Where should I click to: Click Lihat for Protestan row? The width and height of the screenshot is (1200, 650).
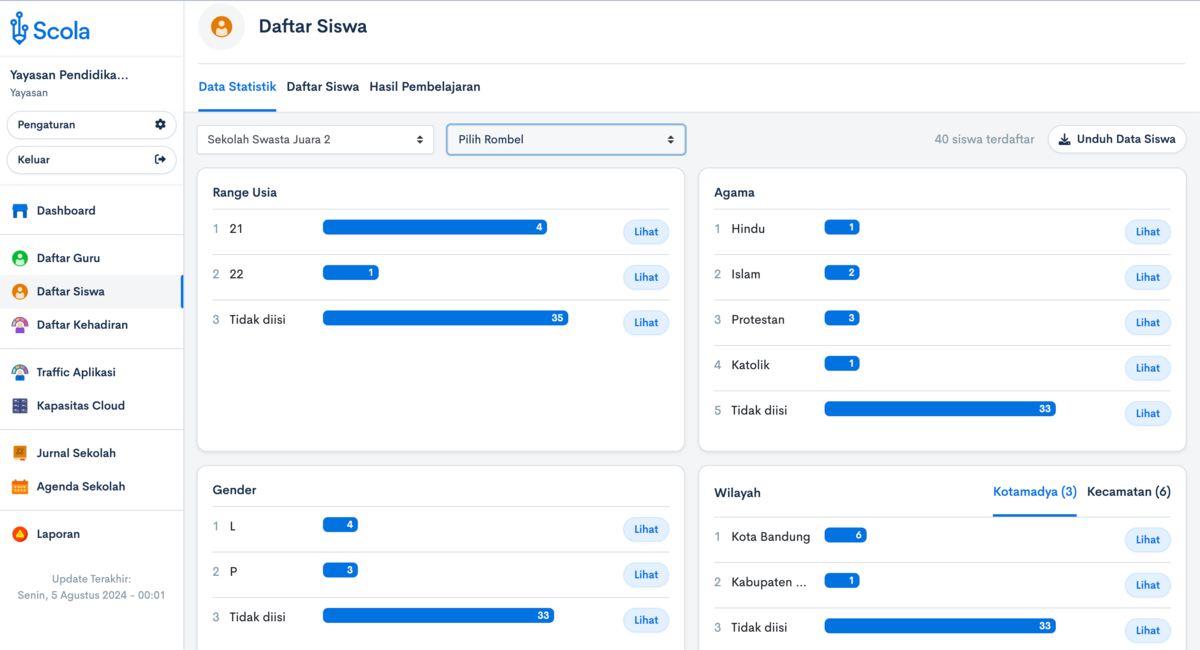pyautogui.click(x=1147, y=323)
